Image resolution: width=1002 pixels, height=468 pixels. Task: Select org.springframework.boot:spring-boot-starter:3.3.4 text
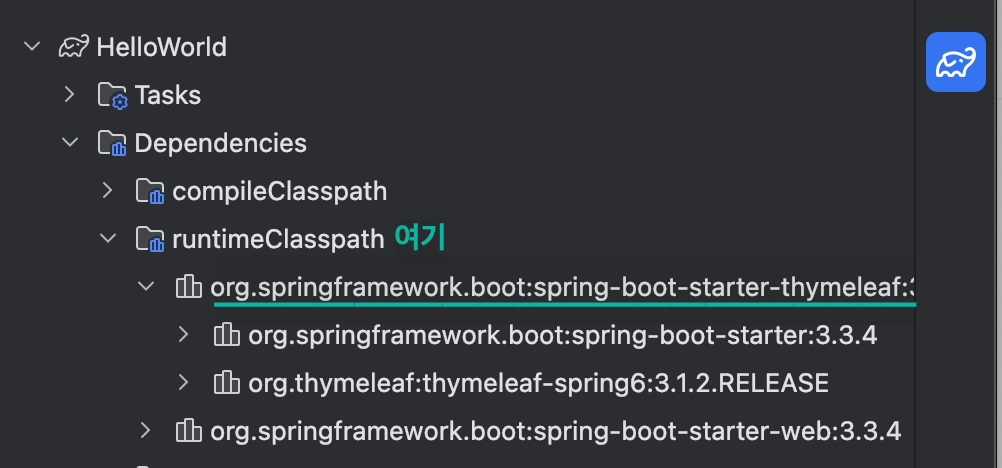click(563, 335)
